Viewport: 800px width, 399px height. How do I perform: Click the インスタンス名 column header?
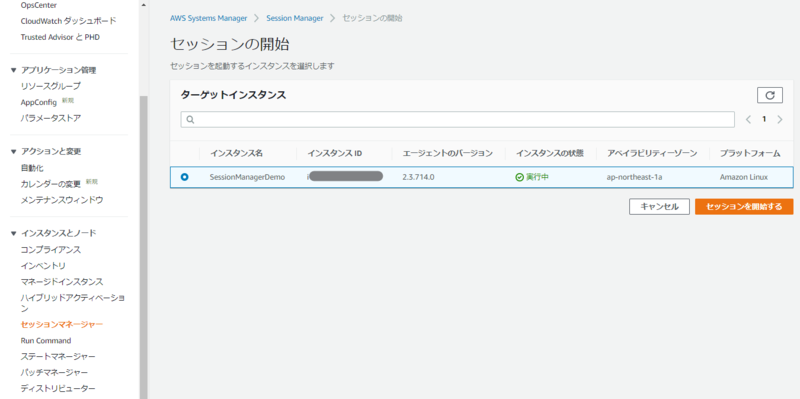click(237, 153)
